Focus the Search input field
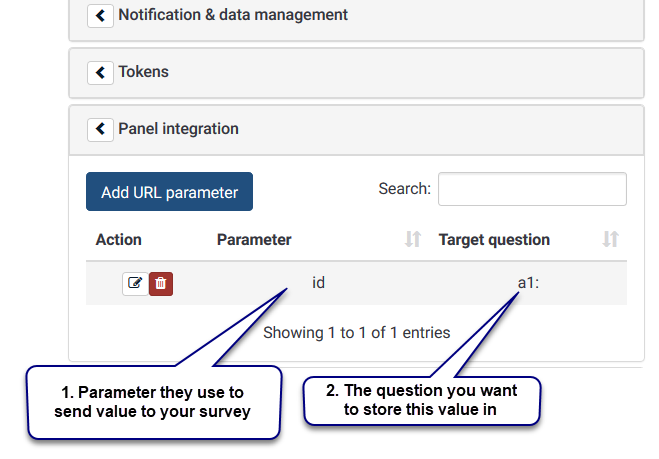 pyautogui.click(x=532, y=189)
